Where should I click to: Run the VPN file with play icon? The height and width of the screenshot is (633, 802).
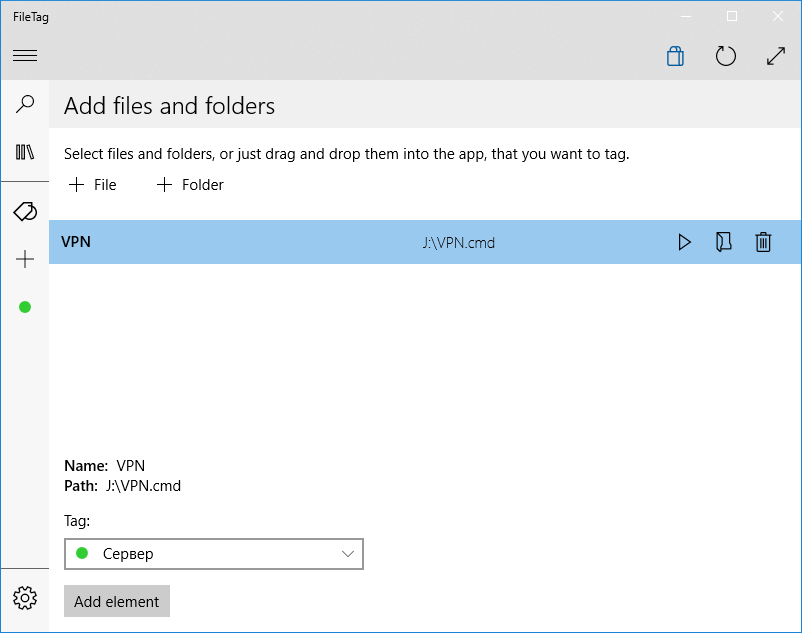[x=684, y=242]
